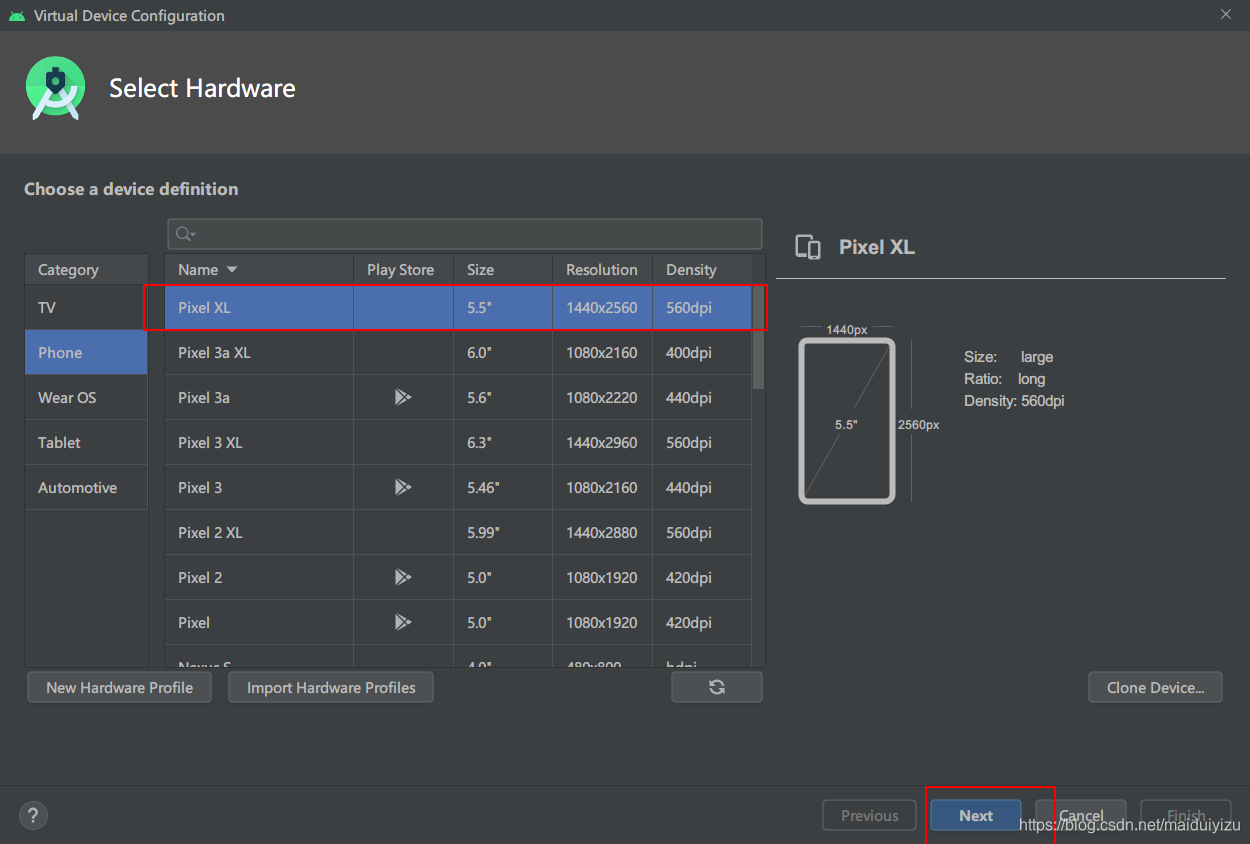Proceed with the Next button
Screen dimensions: 1250x844
pos(976,815)
